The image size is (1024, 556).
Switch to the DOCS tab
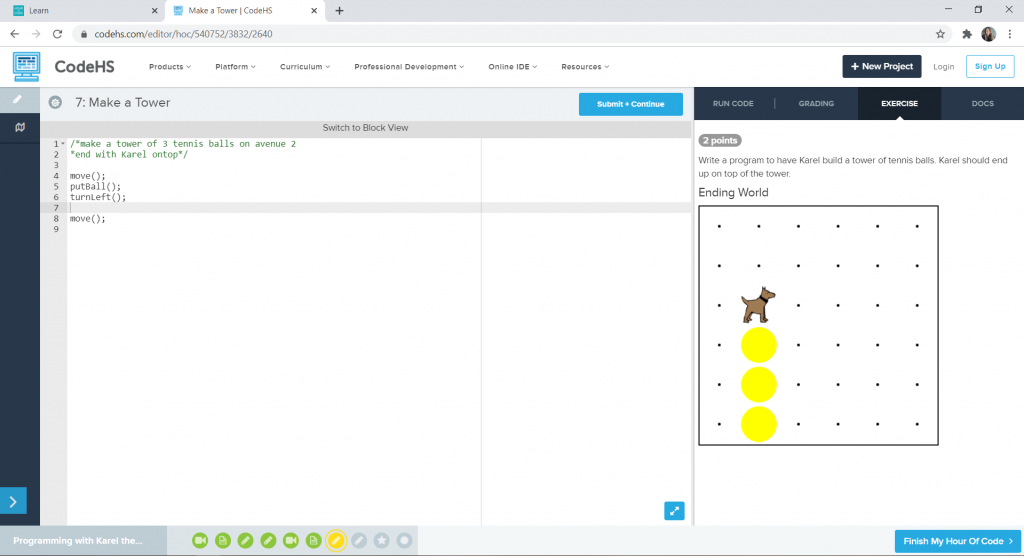coord(982,103)
